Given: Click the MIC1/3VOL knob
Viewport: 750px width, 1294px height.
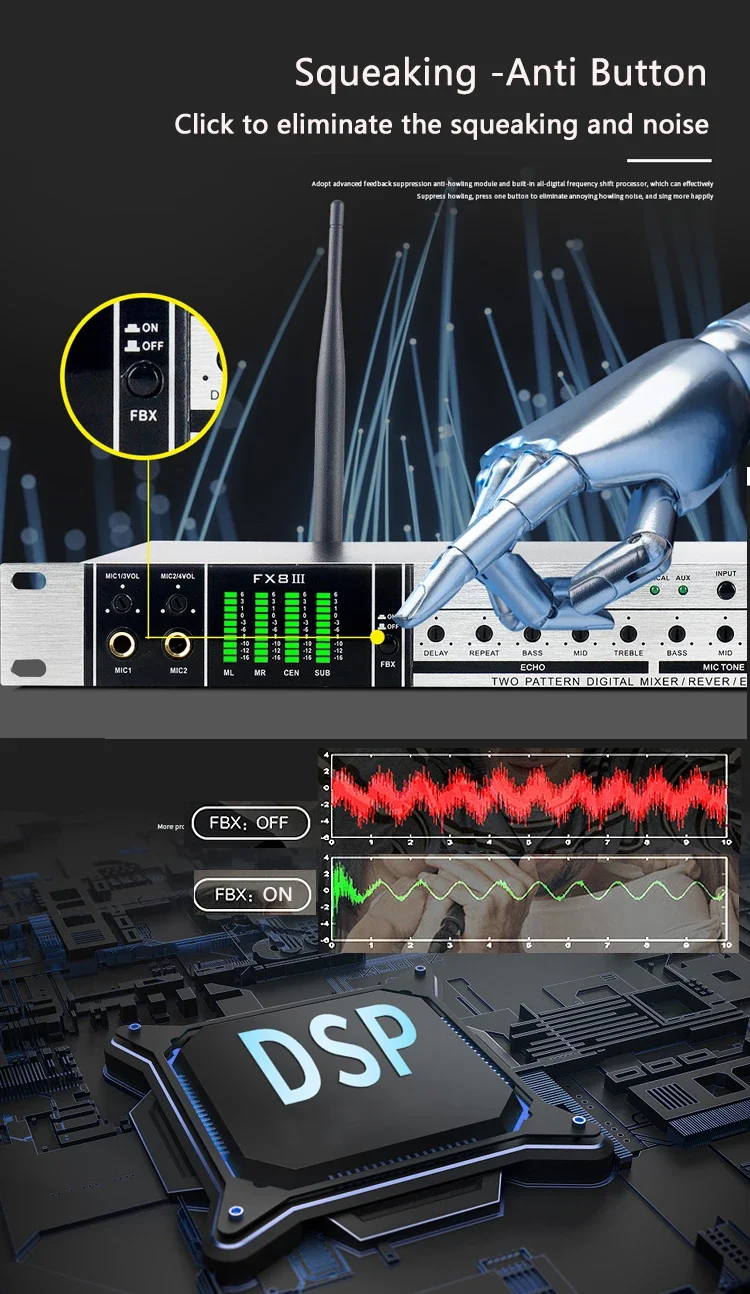Looking at the screenshot, I should 123,603.
